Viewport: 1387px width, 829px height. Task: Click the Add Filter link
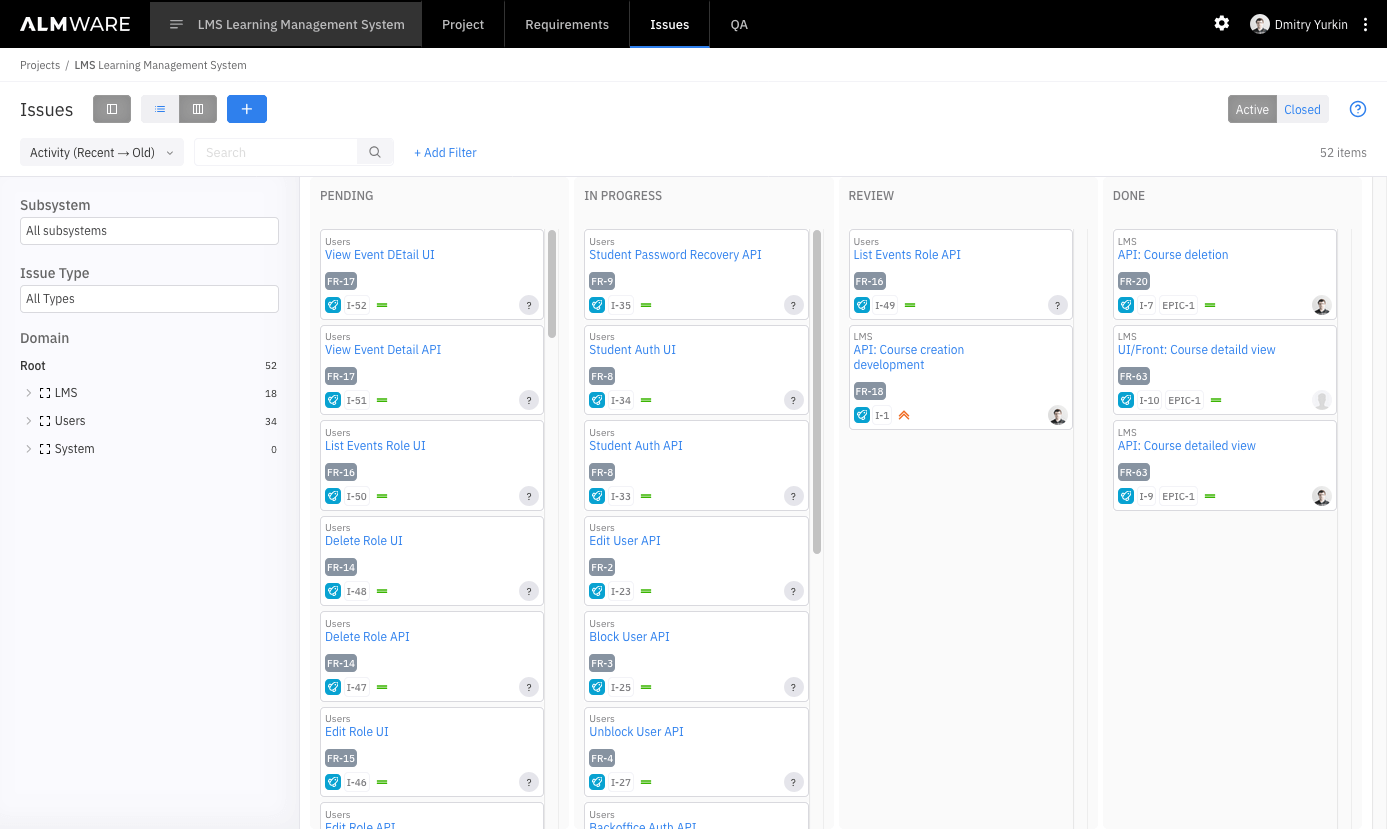[445, 153]
